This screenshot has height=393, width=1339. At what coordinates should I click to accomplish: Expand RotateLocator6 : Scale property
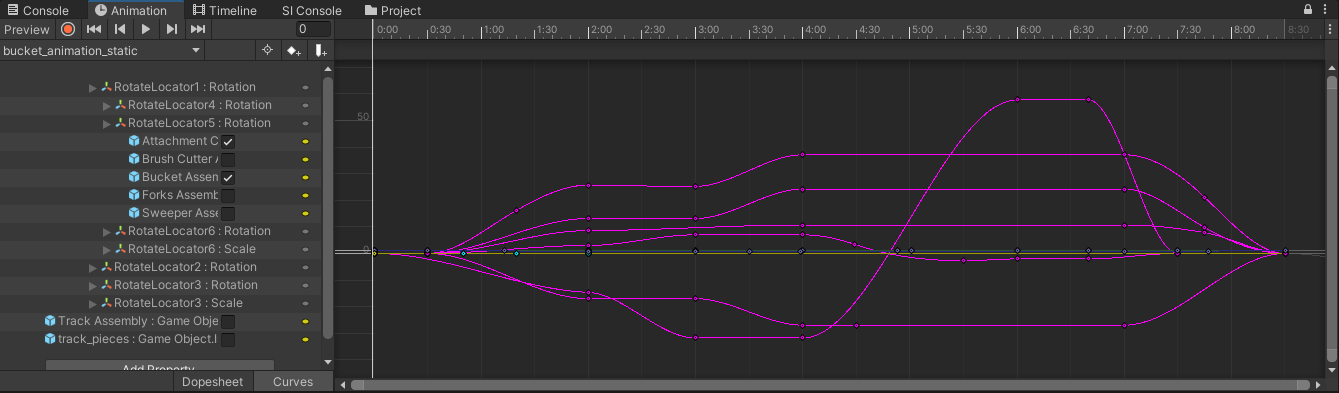[x=107, y=249]
